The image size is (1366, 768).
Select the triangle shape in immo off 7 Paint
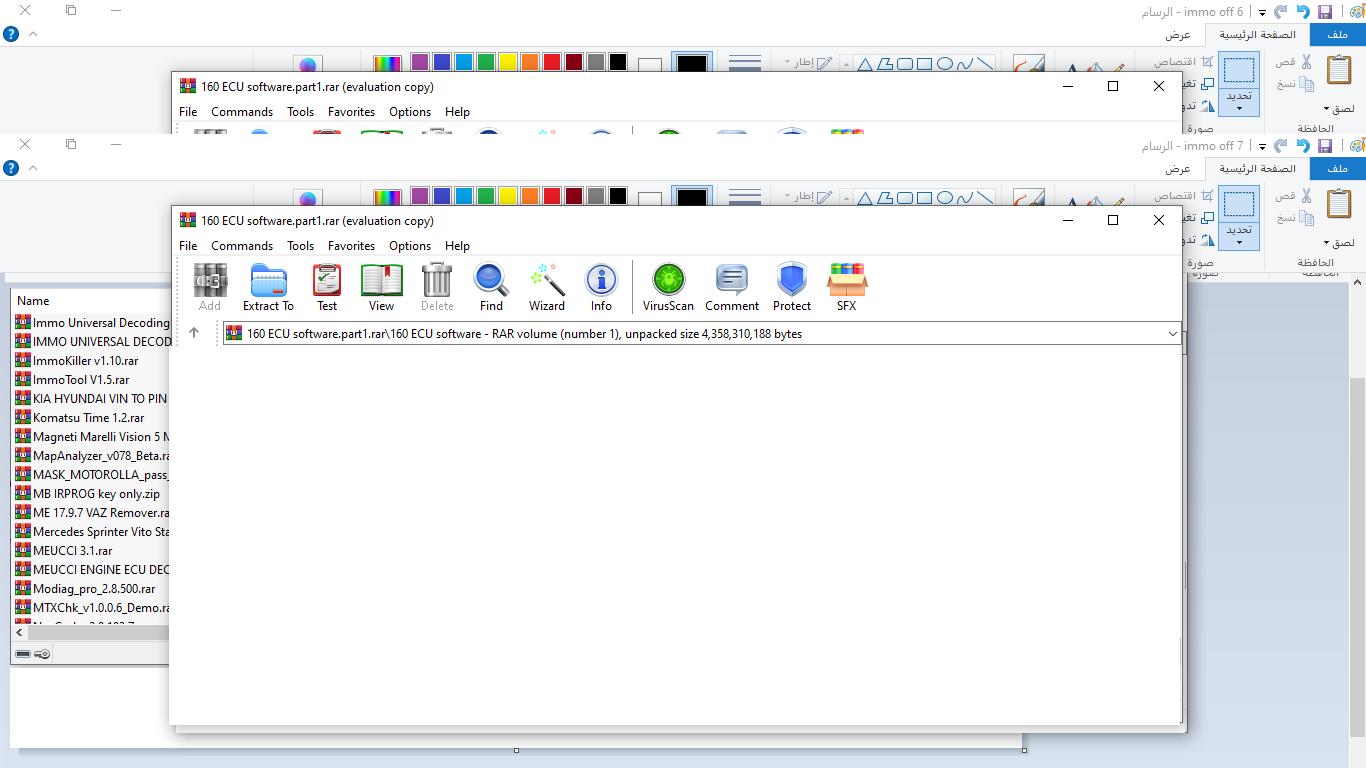point(864,197)
